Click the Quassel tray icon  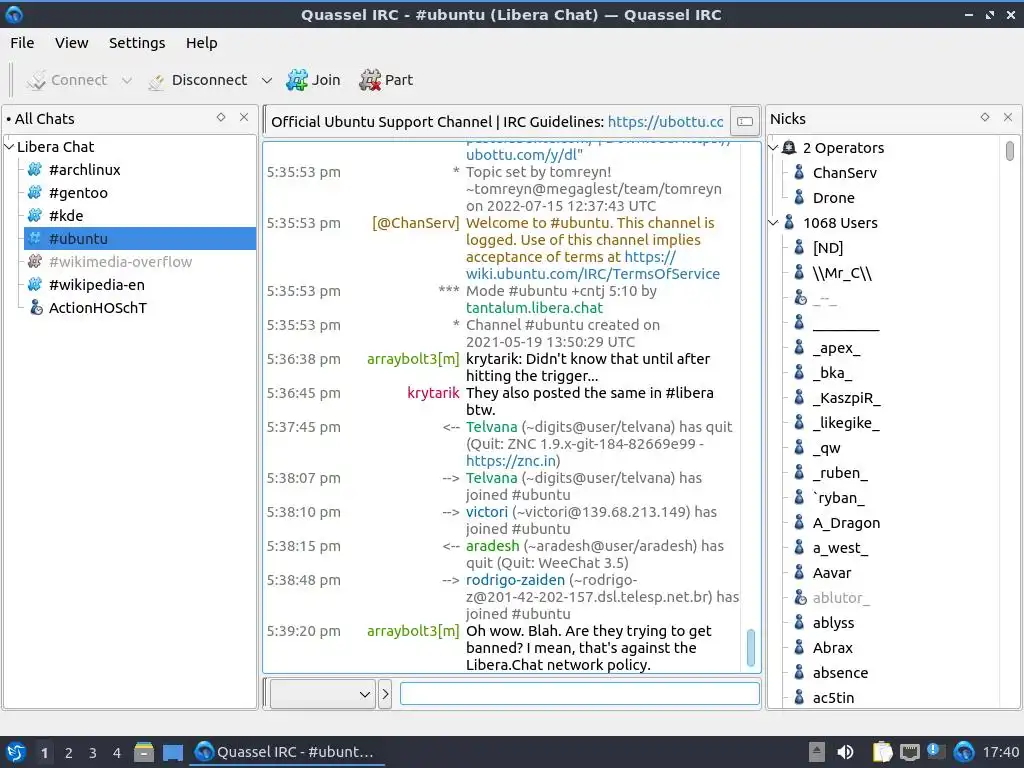click(x=963, y=752)
